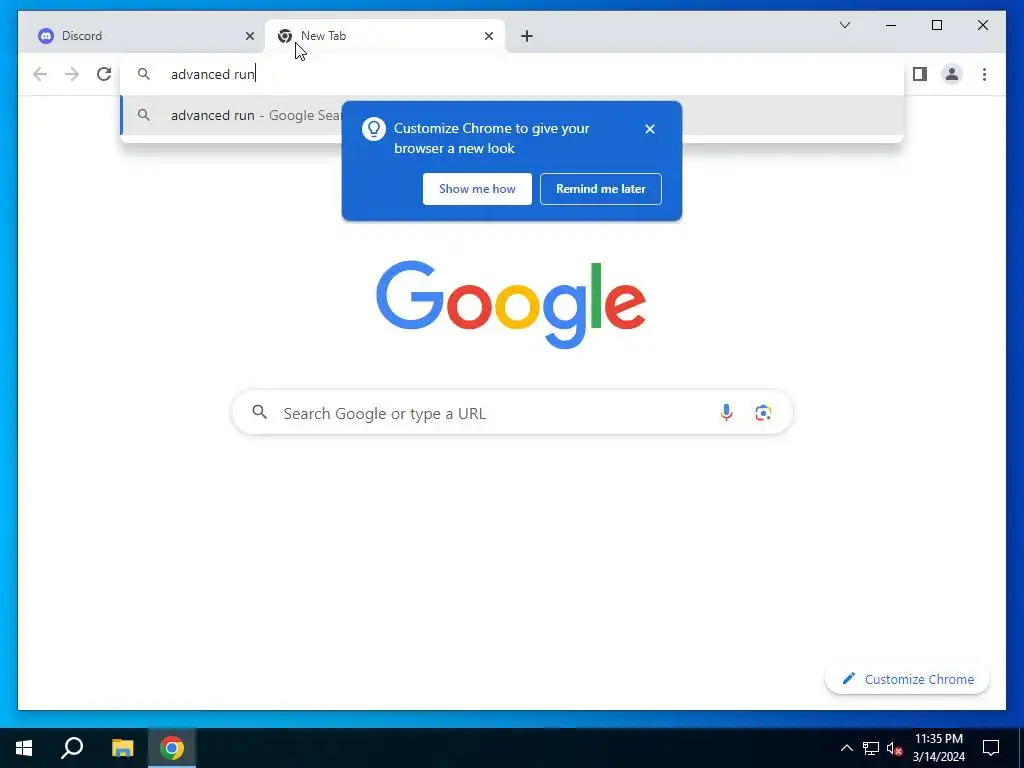Image resolution: width=1024 pixels, height=768 pixels.
Task: Open File Explorer from the taskbar
Action: [122, 748]
